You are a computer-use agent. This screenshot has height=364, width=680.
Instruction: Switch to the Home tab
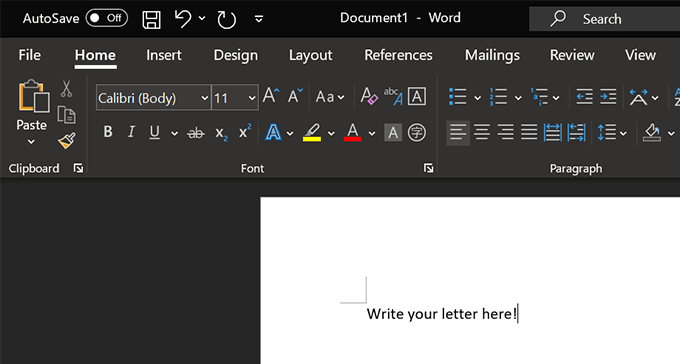(95, 55)
